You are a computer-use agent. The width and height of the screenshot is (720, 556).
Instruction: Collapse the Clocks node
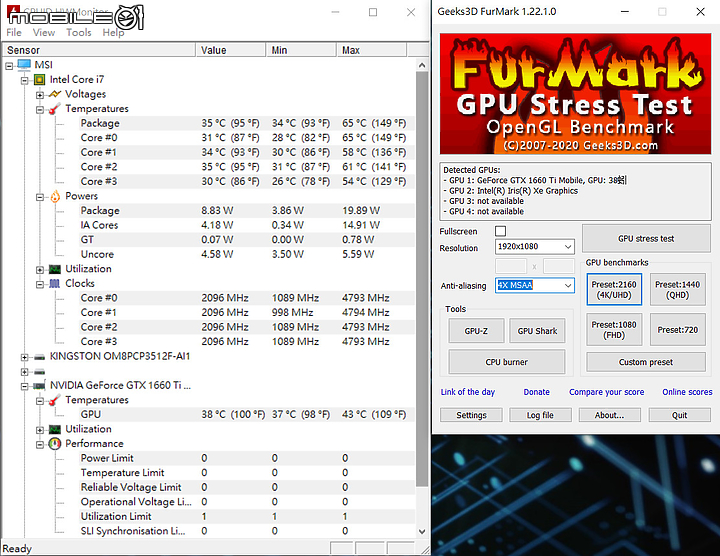tap(39, 285)
